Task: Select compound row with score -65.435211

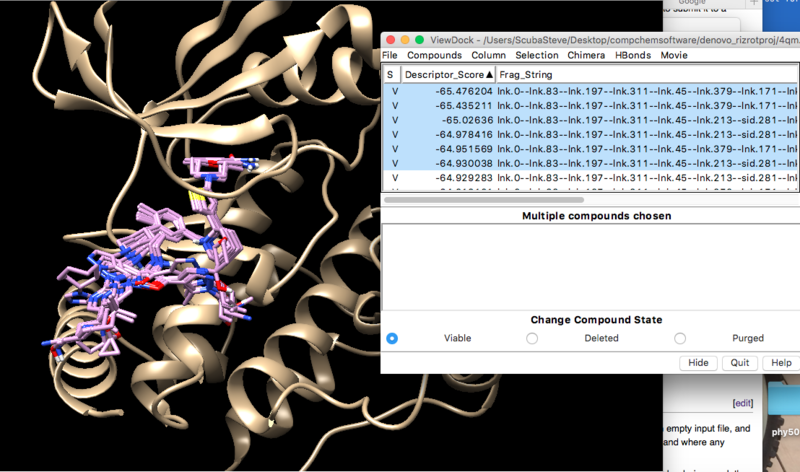Action: pyautogui.click(x=590, y=106)
